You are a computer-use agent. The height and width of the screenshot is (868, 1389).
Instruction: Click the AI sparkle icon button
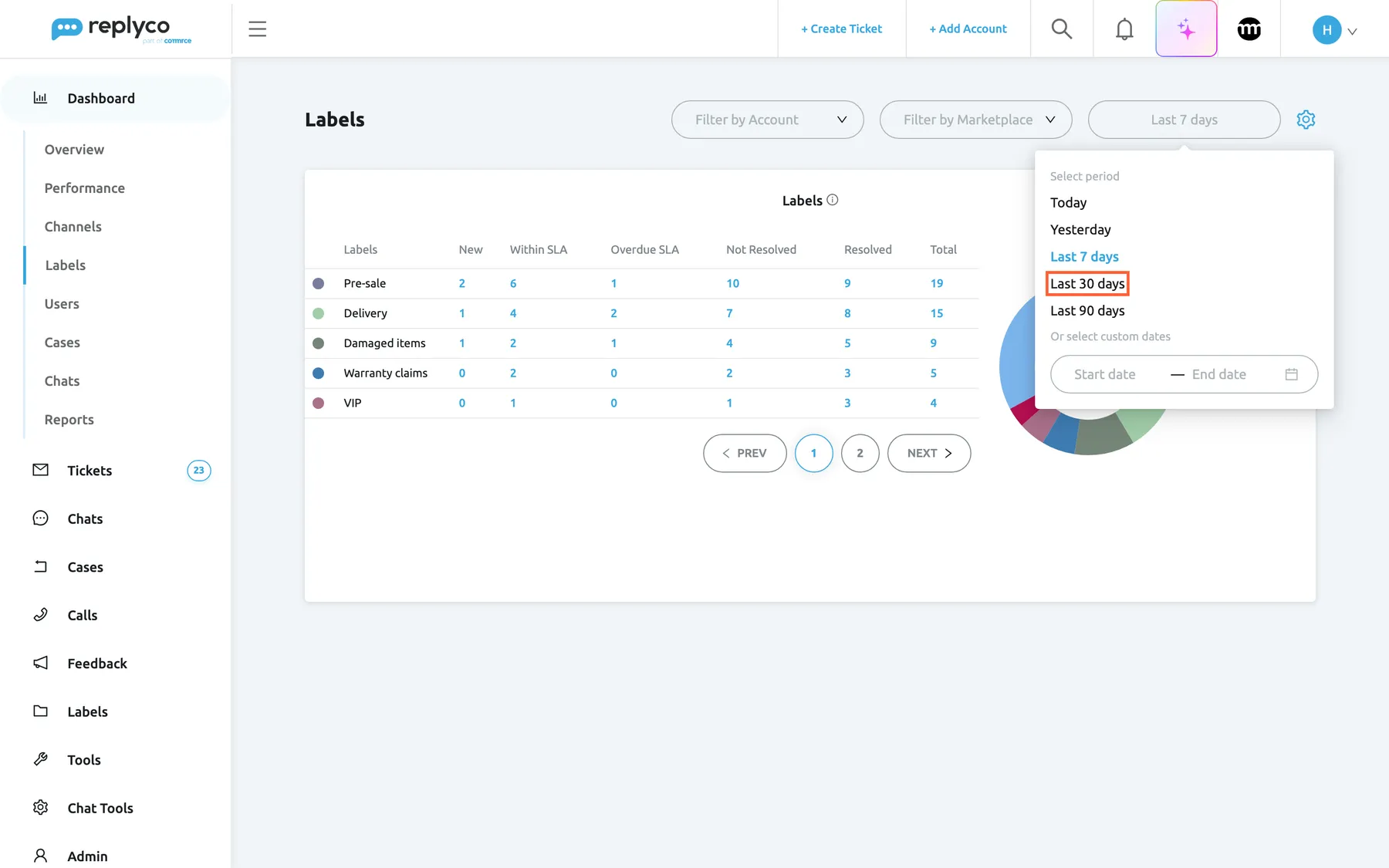pos(1186,29)
